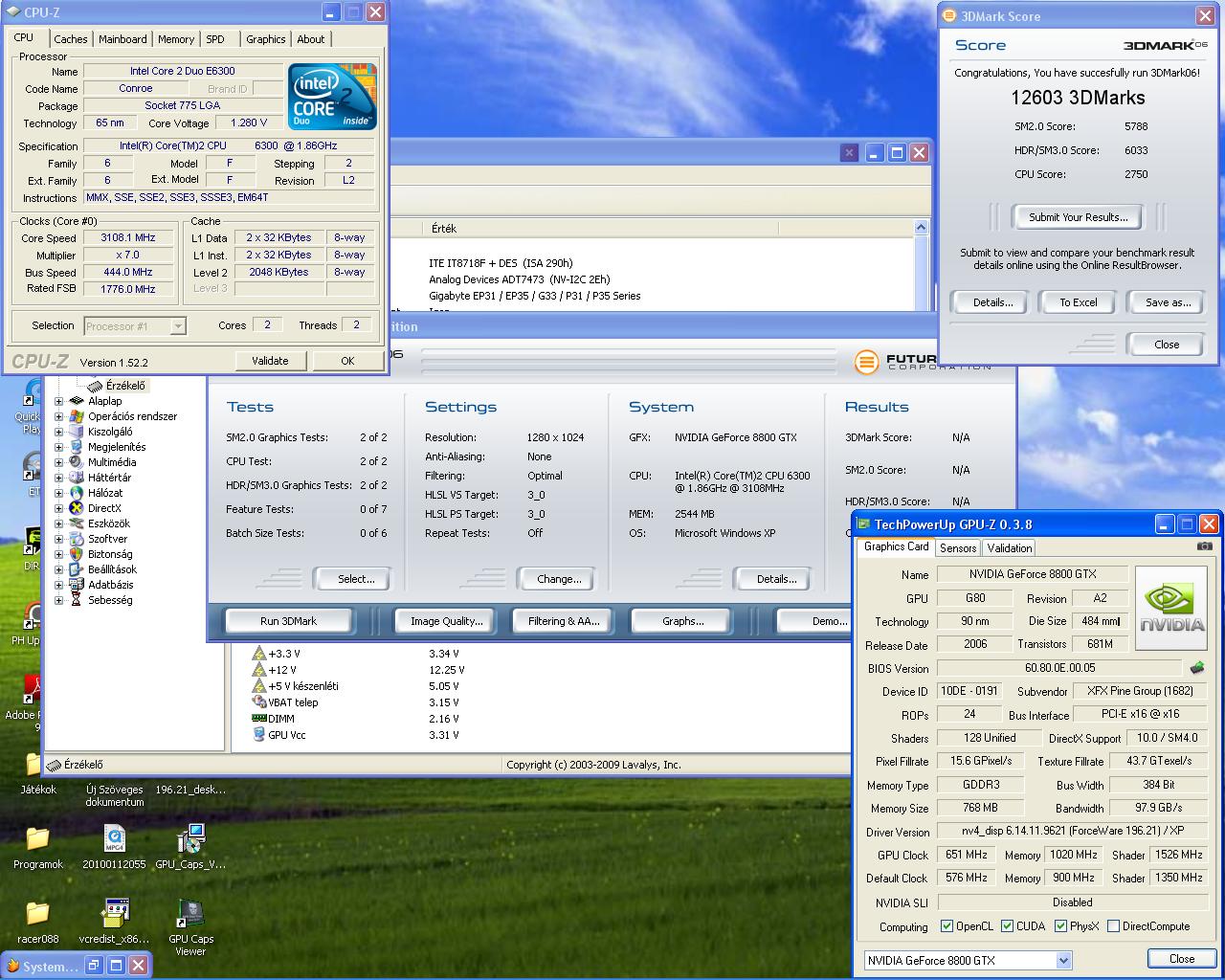Open the Graphics tab in CPU-Z

[265, 39]
